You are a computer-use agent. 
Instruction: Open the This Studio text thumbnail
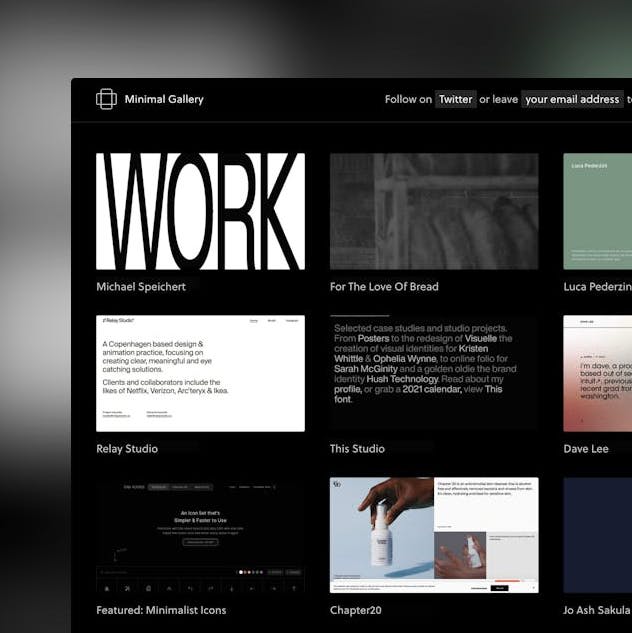pyautogui.click(x=434, y=373)
